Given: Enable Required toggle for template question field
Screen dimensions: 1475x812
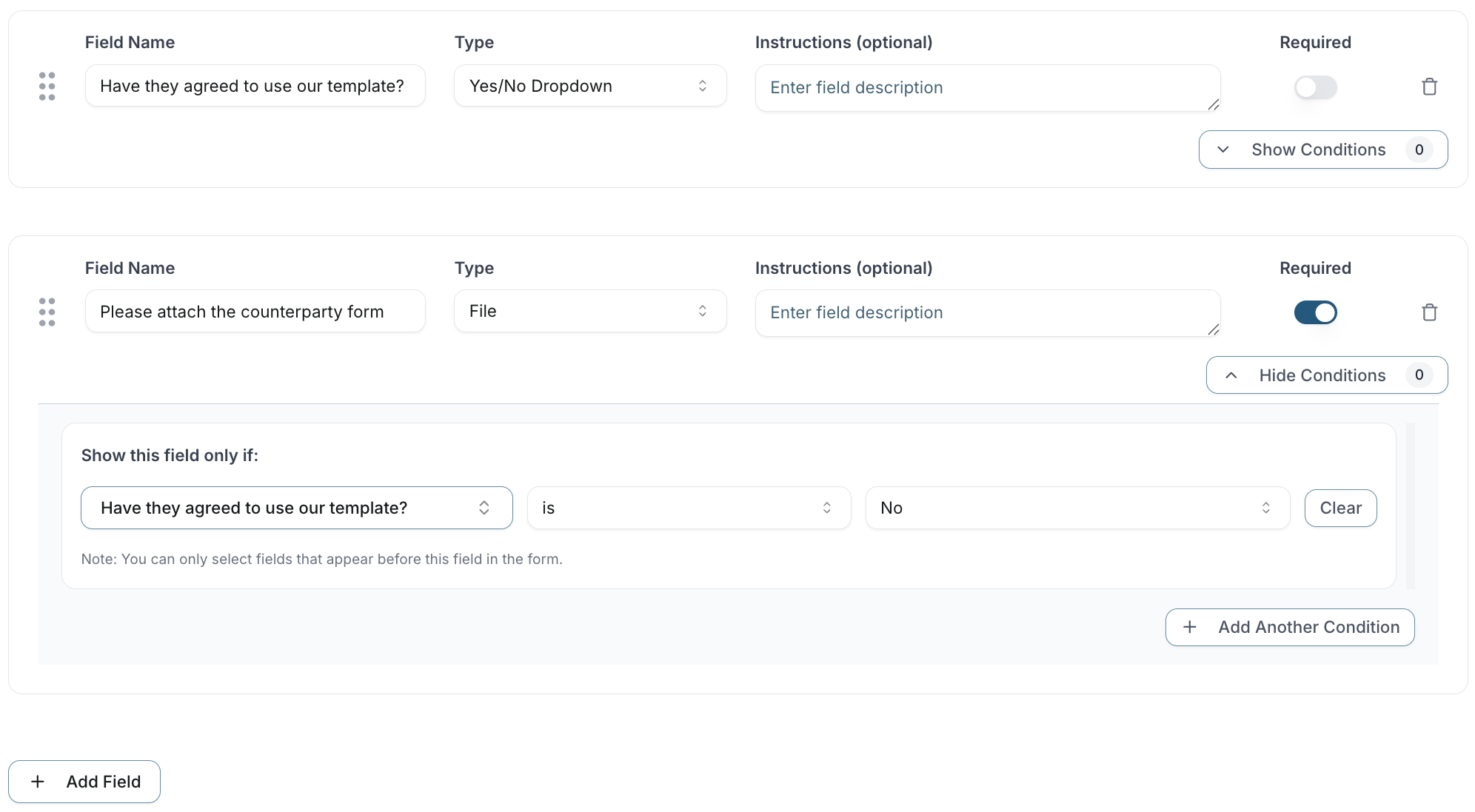Looking at the screenshot, I should tap(1315, 87).
